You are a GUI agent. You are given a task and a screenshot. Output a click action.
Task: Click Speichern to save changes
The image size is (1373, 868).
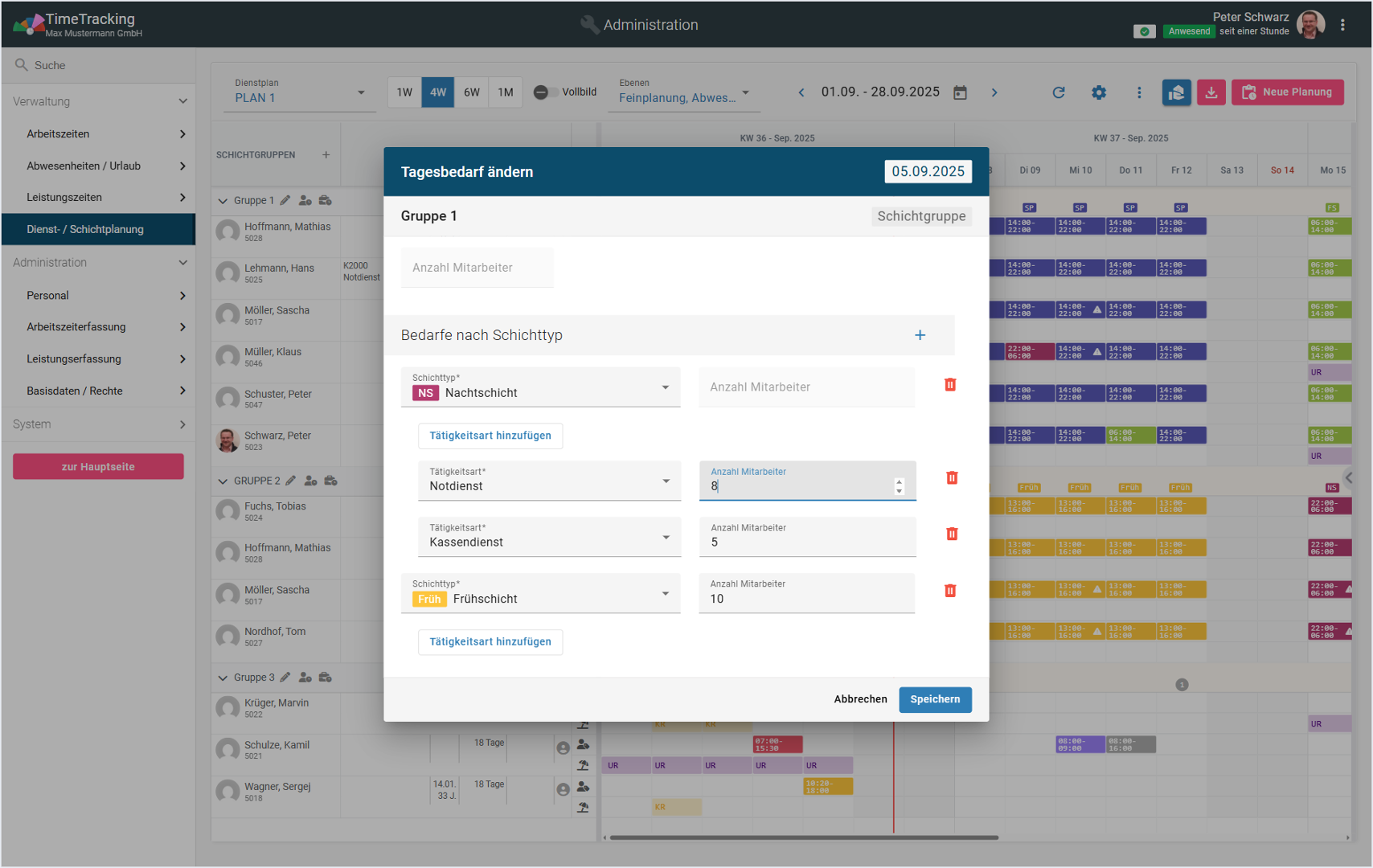click(x=934, y=699)
